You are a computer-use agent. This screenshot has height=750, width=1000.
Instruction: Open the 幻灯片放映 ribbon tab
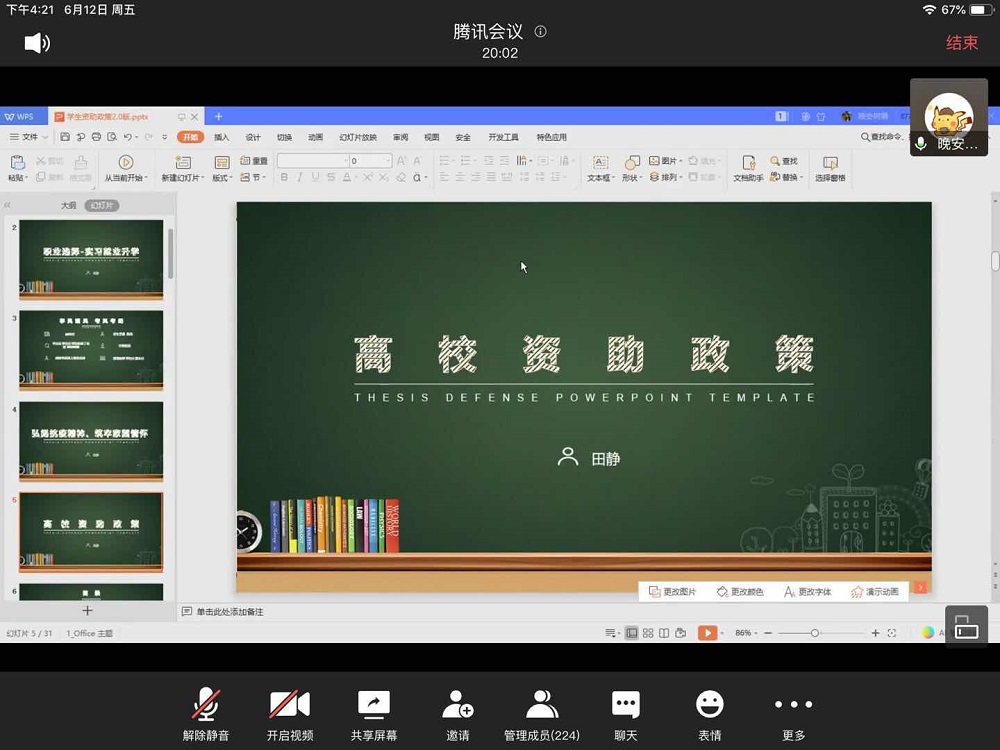coord(358,137)
